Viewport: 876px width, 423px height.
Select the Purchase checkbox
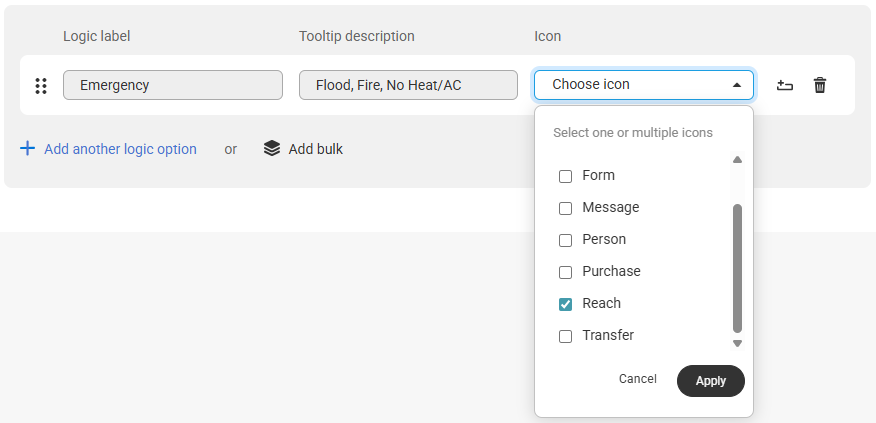click(565, 272)
